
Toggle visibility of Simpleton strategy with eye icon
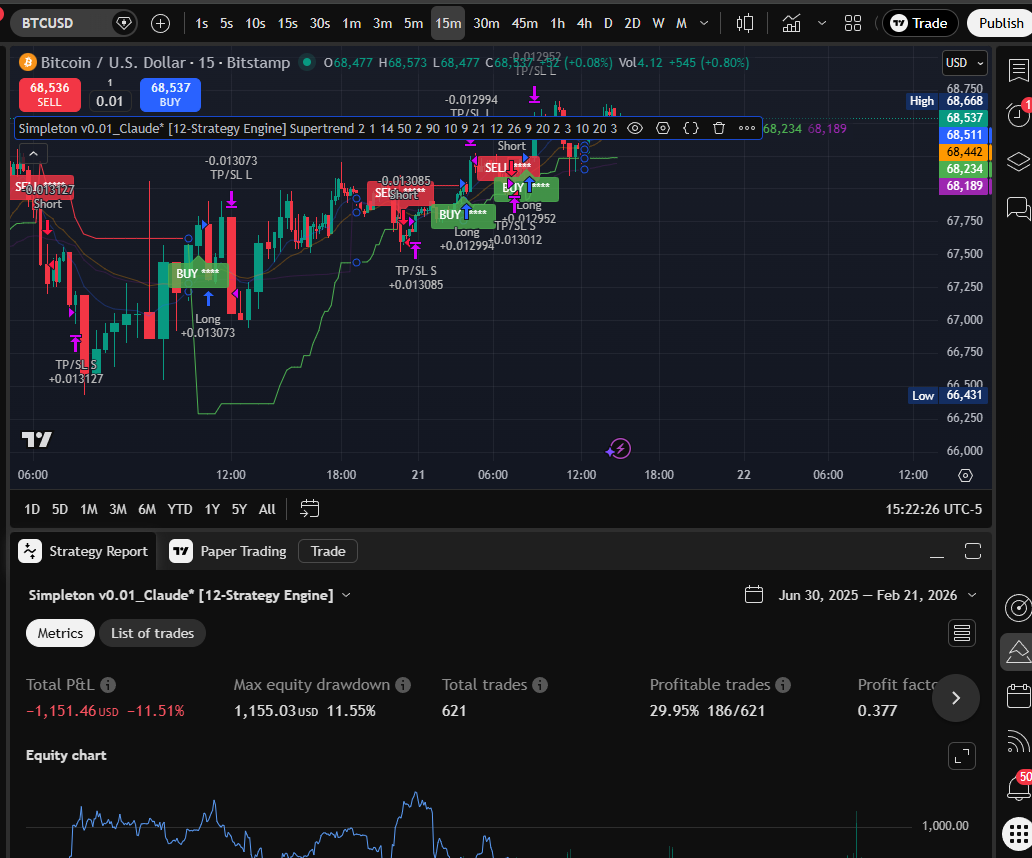click(x=634, y=128)
